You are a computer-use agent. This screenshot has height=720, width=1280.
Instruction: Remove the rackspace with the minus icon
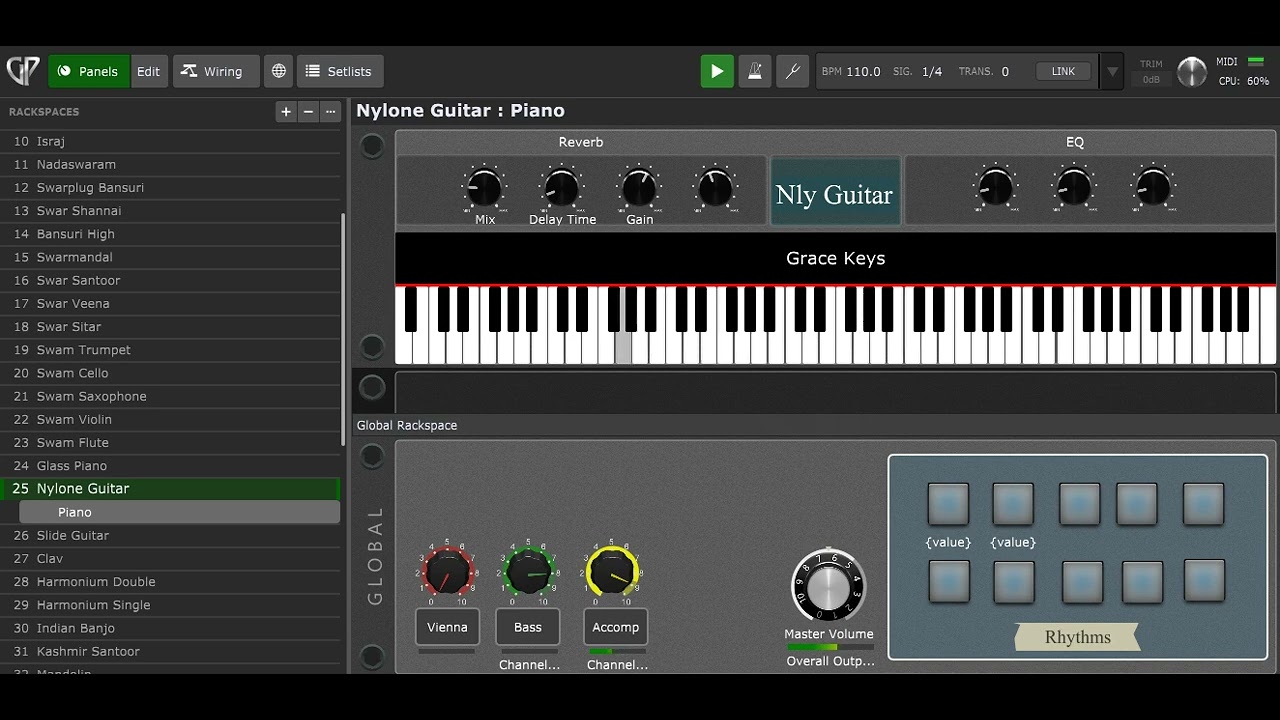(308, 112)
